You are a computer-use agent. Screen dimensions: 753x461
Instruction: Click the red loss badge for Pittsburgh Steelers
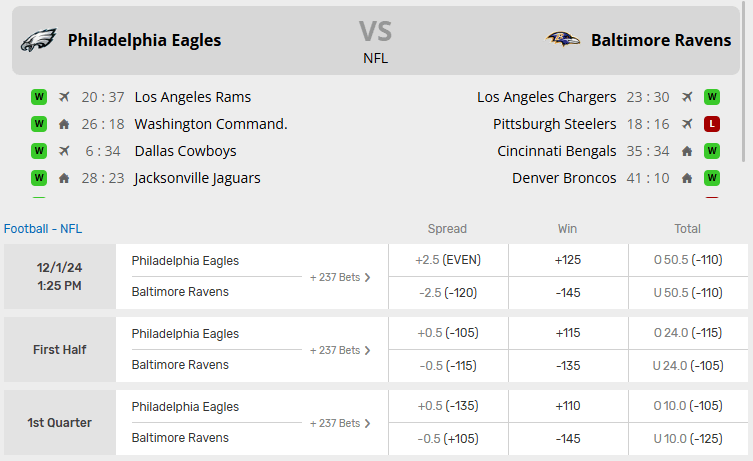coord(712,124)
